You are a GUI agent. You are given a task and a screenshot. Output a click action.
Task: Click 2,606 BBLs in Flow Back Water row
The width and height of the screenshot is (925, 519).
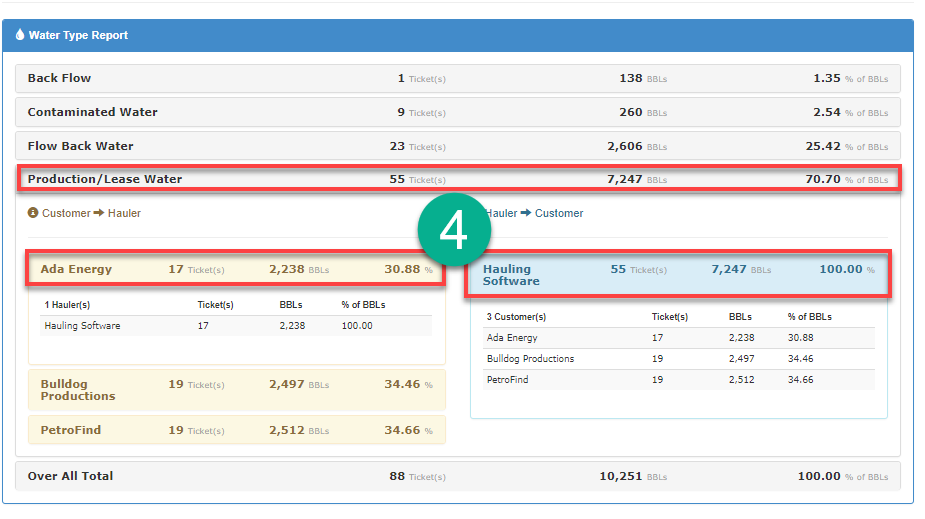637,146
